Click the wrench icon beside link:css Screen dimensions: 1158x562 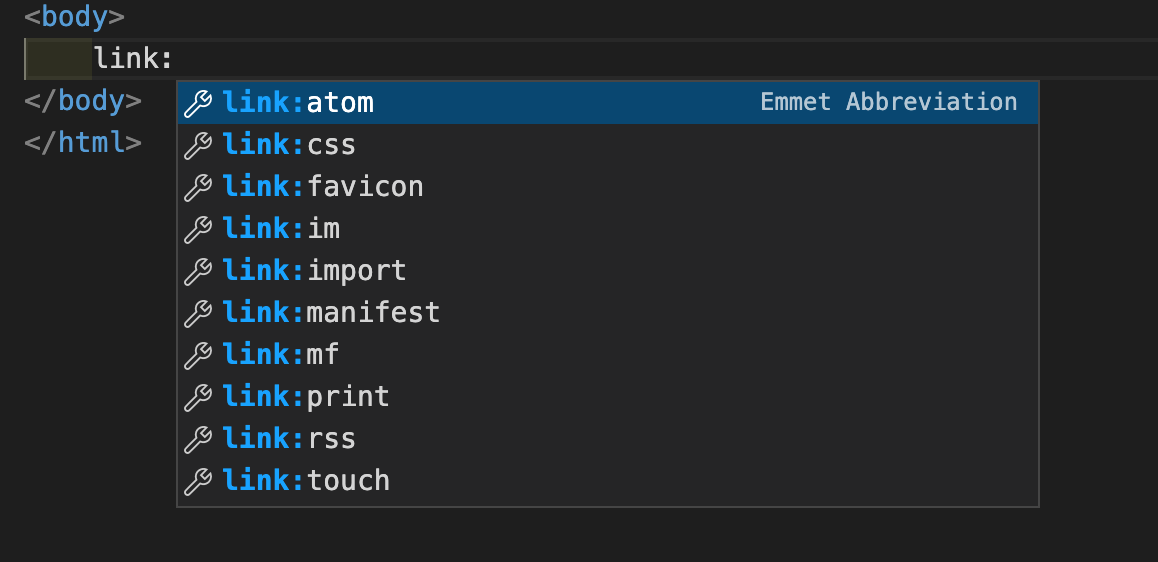tap(199, 145)
